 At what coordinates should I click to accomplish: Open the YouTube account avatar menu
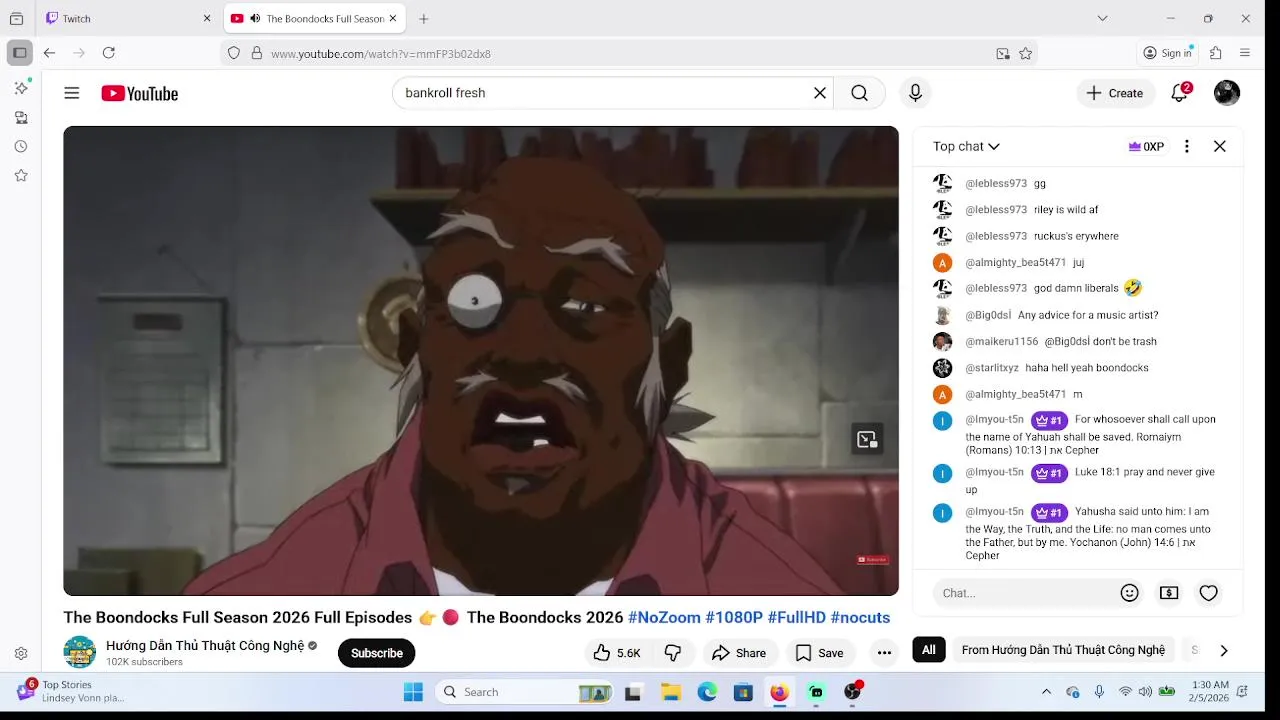[1227, 93]
